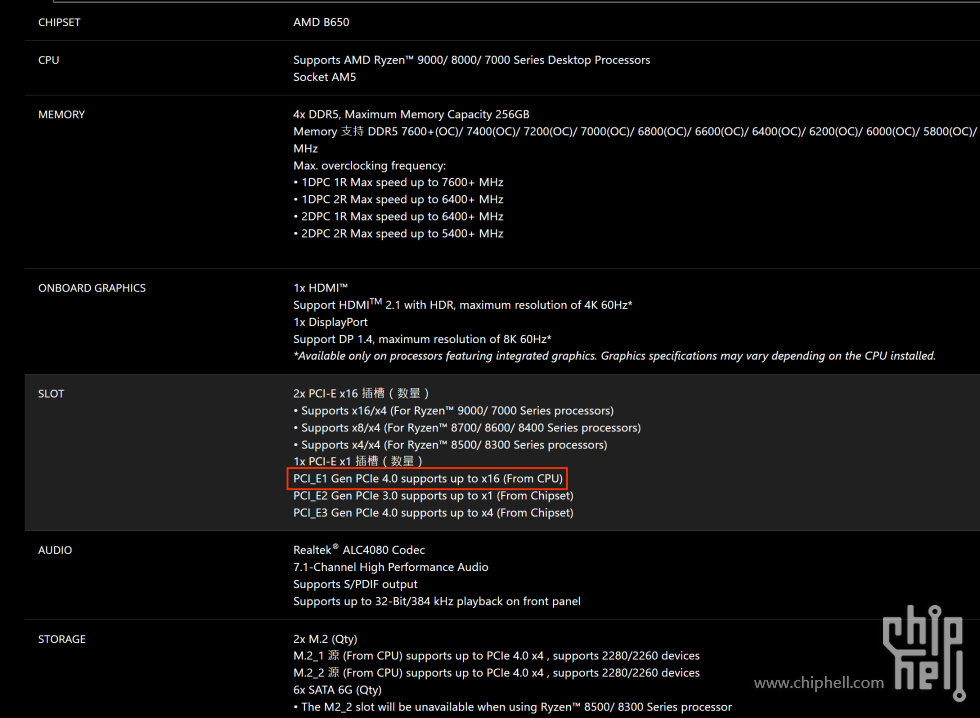Select the DDR5 7600+(OC) memory speed line
Screen dimensions: 980x718
tap(634, 131)
